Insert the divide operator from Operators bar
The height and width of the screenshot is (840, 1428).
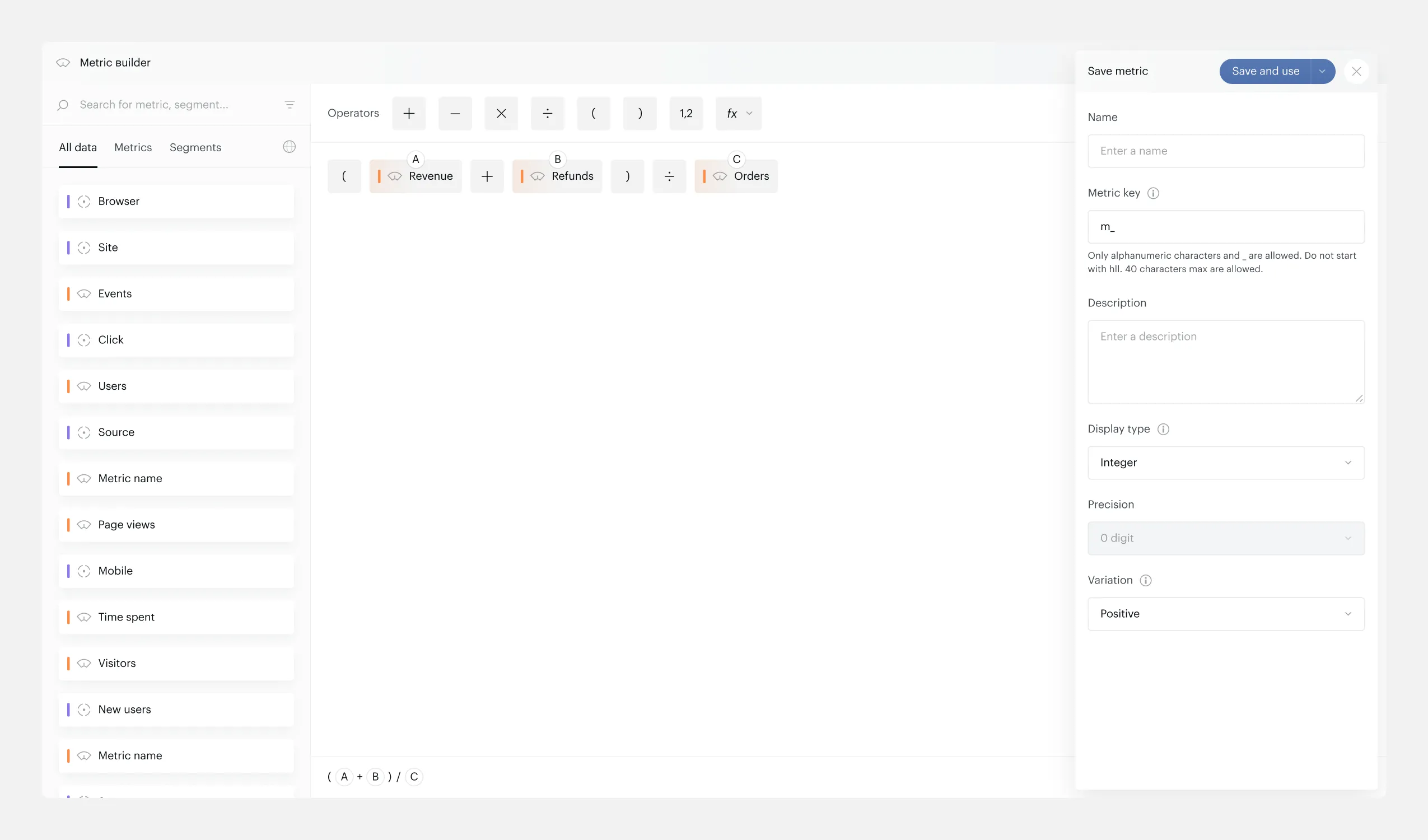tap(548, 113)
